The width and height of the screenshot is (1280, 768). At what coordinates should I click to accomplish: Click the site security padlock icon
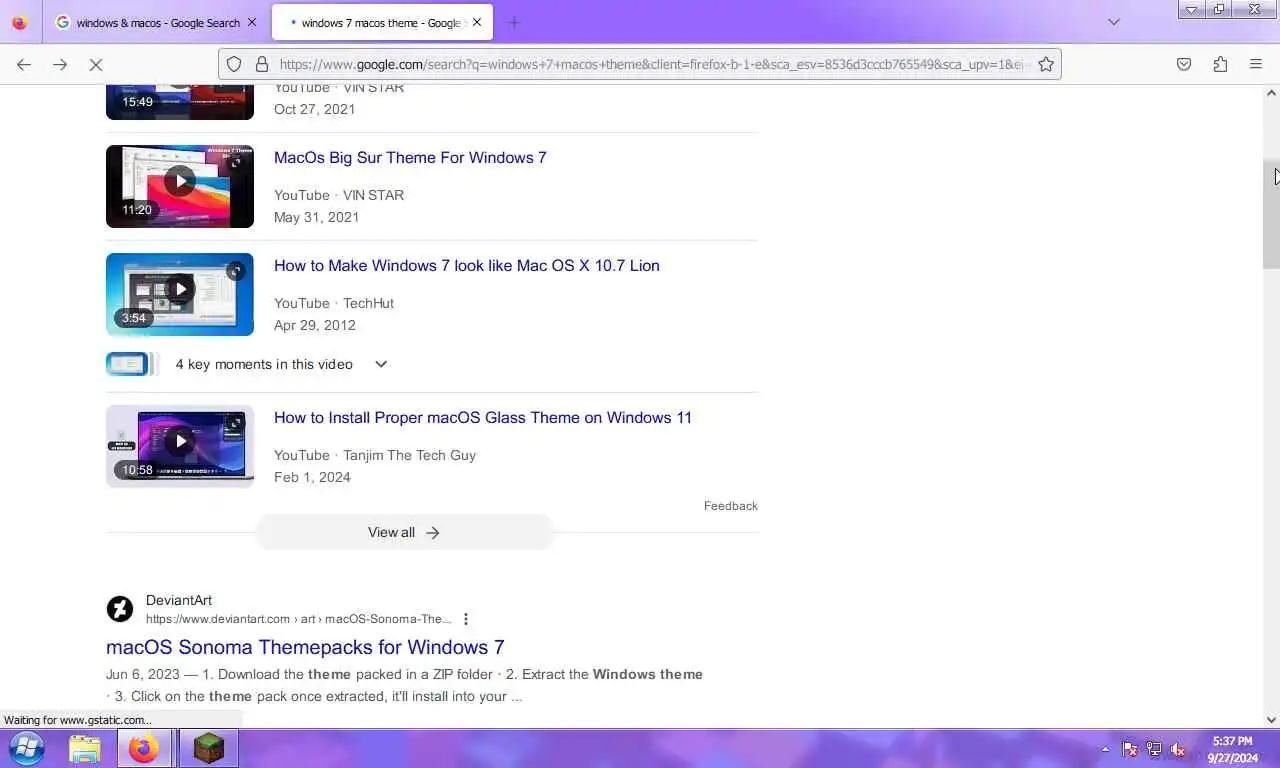tap(262, 64)
